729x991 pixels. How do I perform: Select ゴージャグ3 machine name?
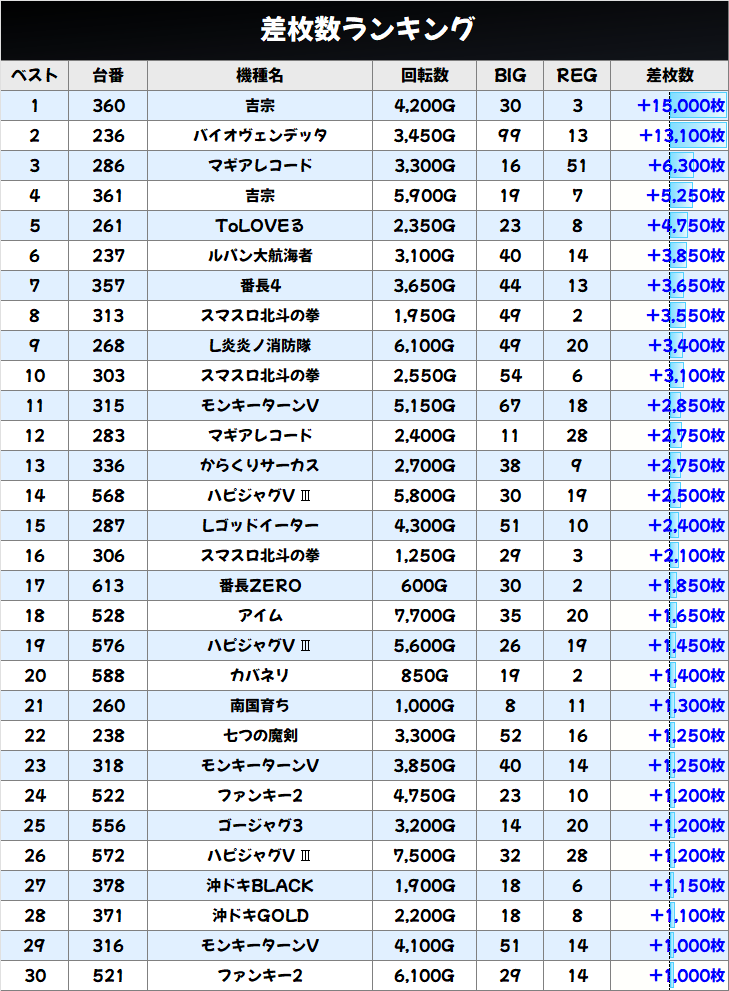pyautogui.click(x=260, y=826)
